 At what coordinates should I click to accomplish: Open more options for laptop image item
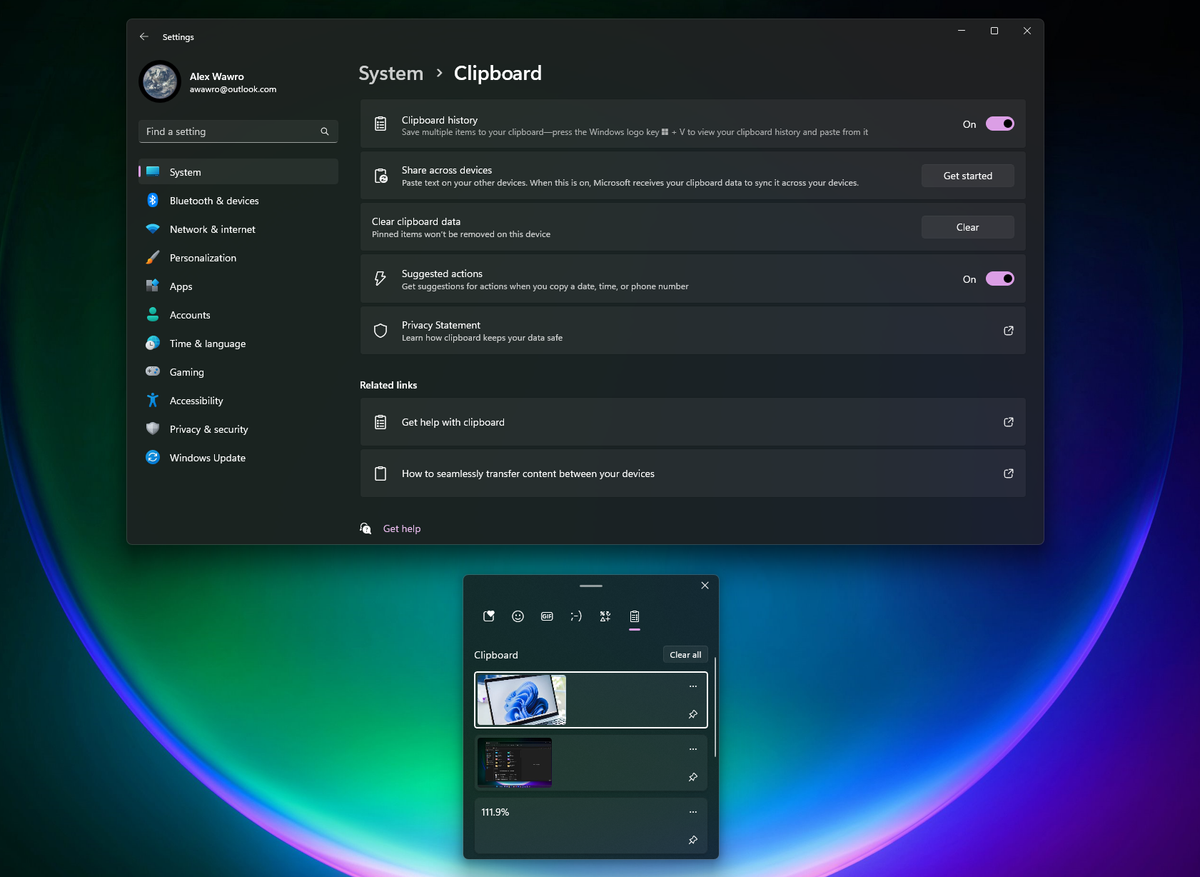click(693, 686)
